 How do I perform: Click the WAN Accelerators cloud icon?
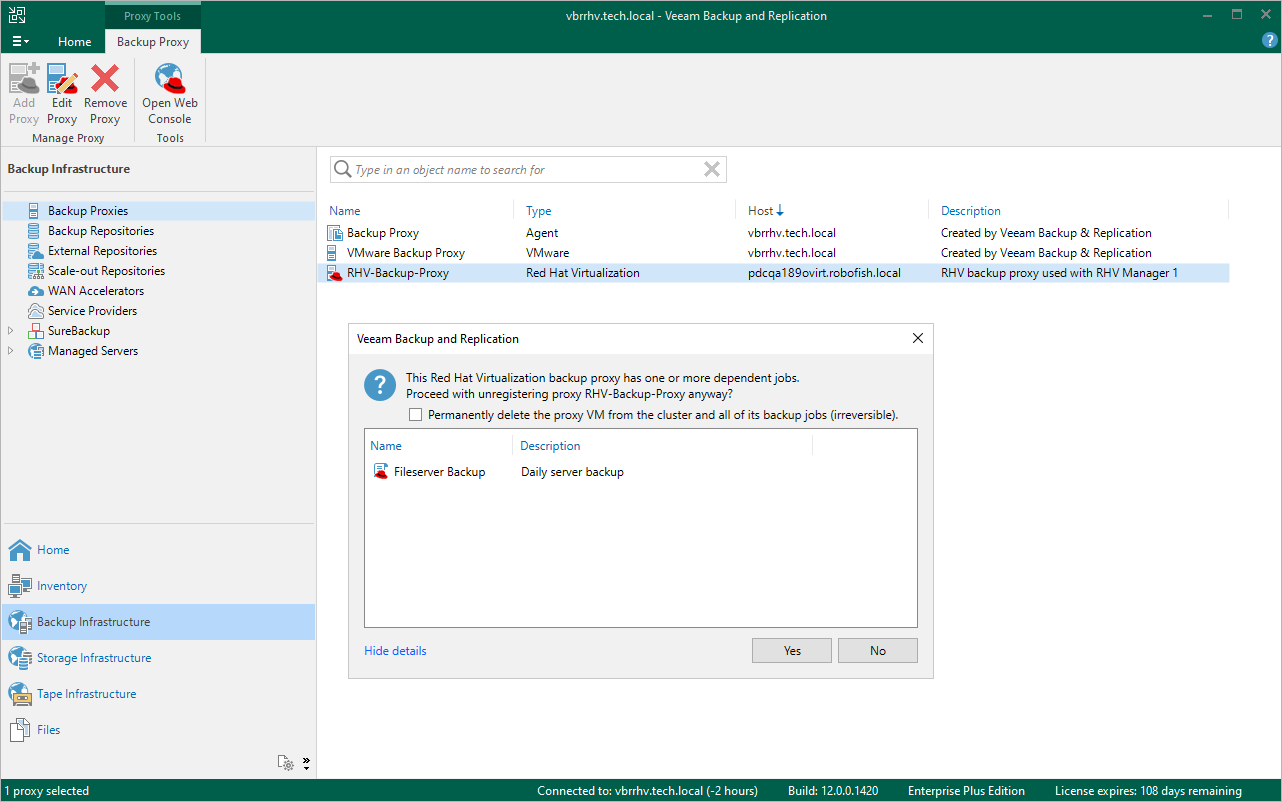pyautogui.click(x=35, y=291)
